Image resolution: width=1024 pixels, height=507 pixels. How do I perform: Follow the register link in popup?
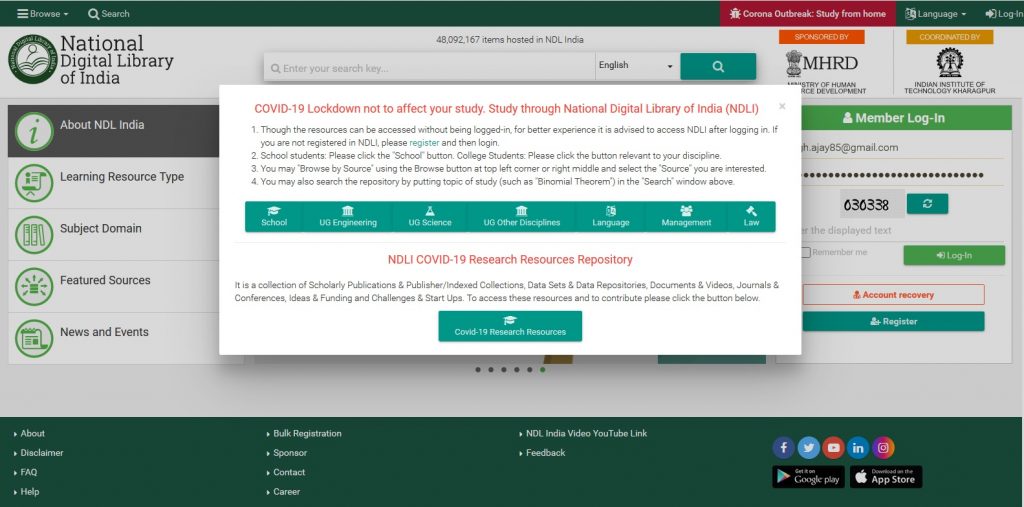[x=424, y=142]
